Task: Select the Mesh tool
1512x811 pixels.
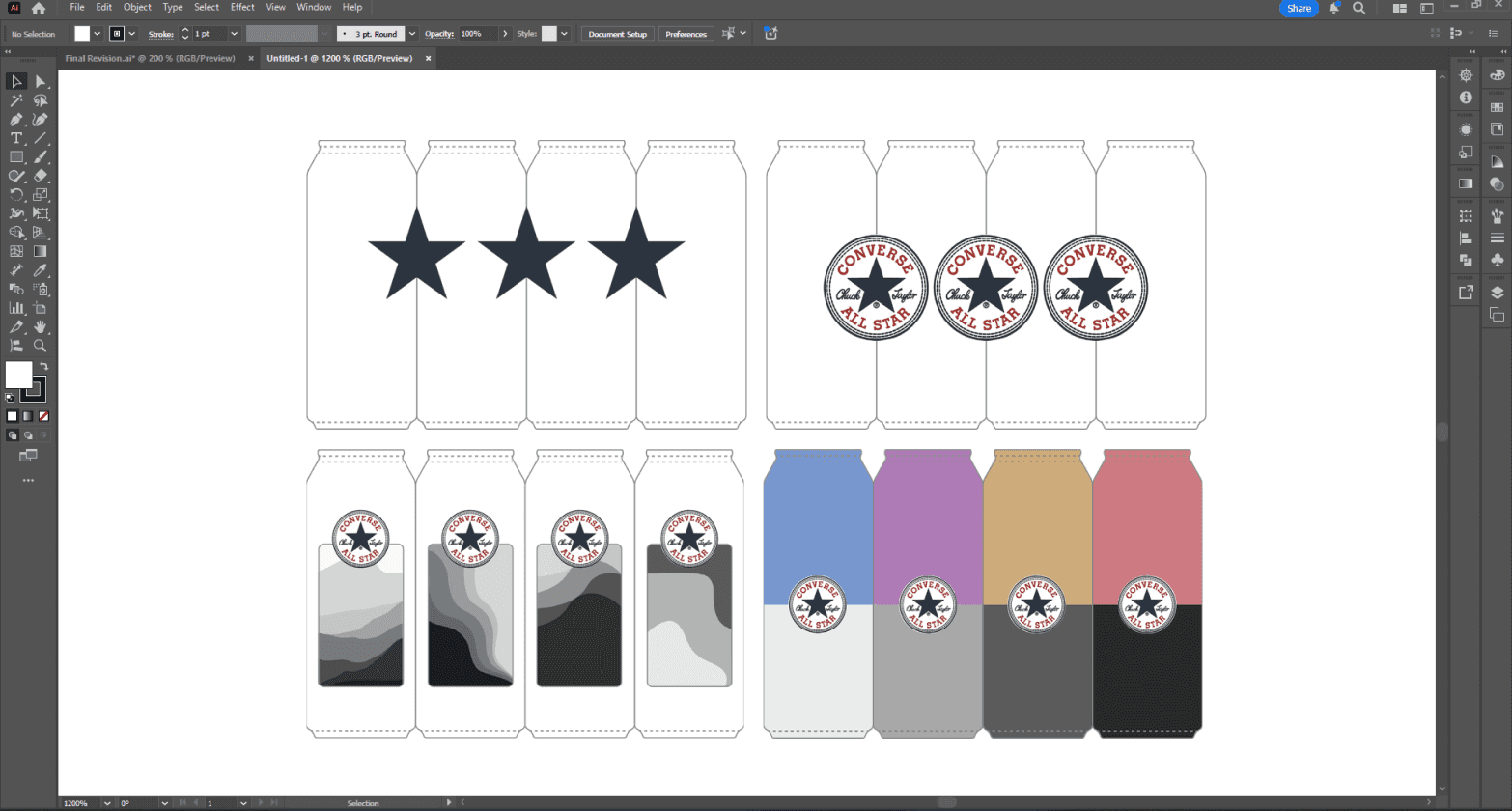Action: point(16,251)
